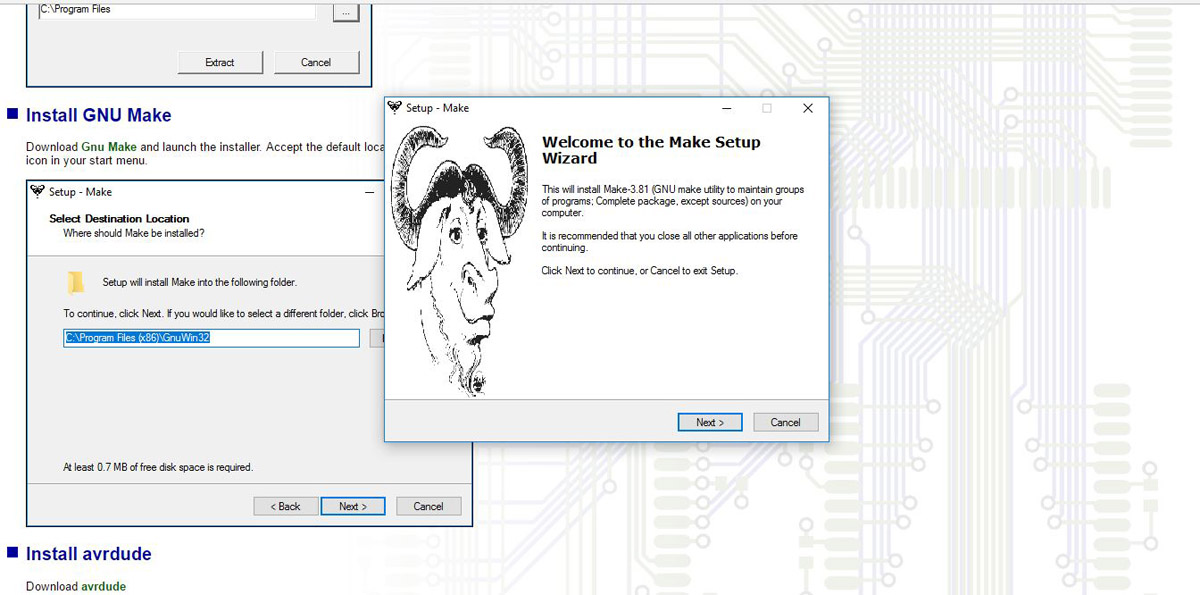Click the Select Destination Location heading text
This screenshot has width=1200, height=595.
pos(119,219)
